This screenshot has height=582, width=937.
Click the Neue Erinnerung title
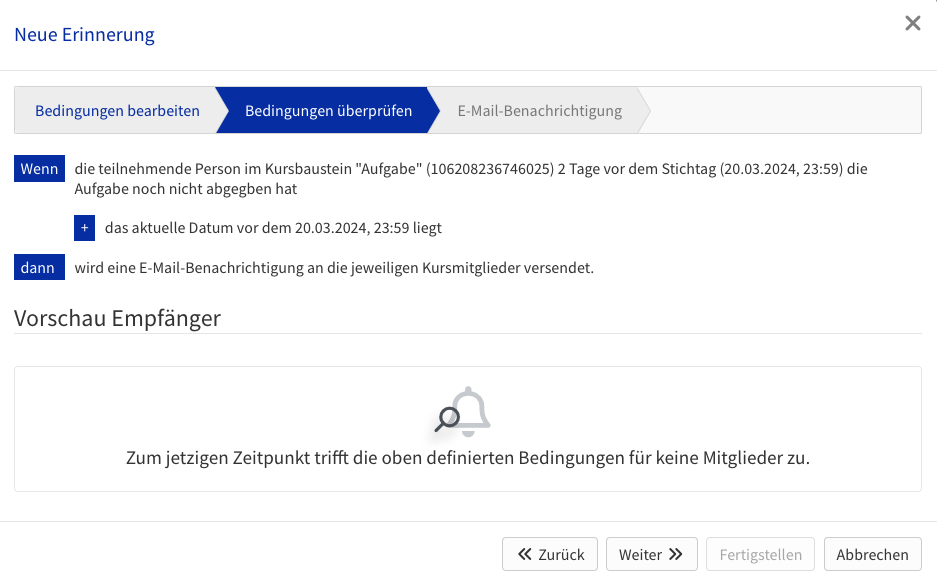(x=84, y=35)
